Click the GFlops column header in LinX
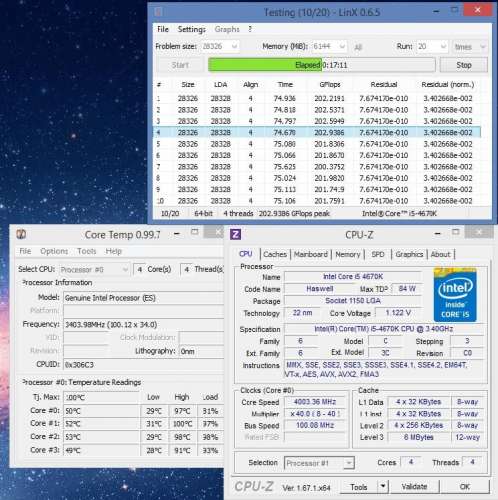498x500 pixels. (330, 84)
